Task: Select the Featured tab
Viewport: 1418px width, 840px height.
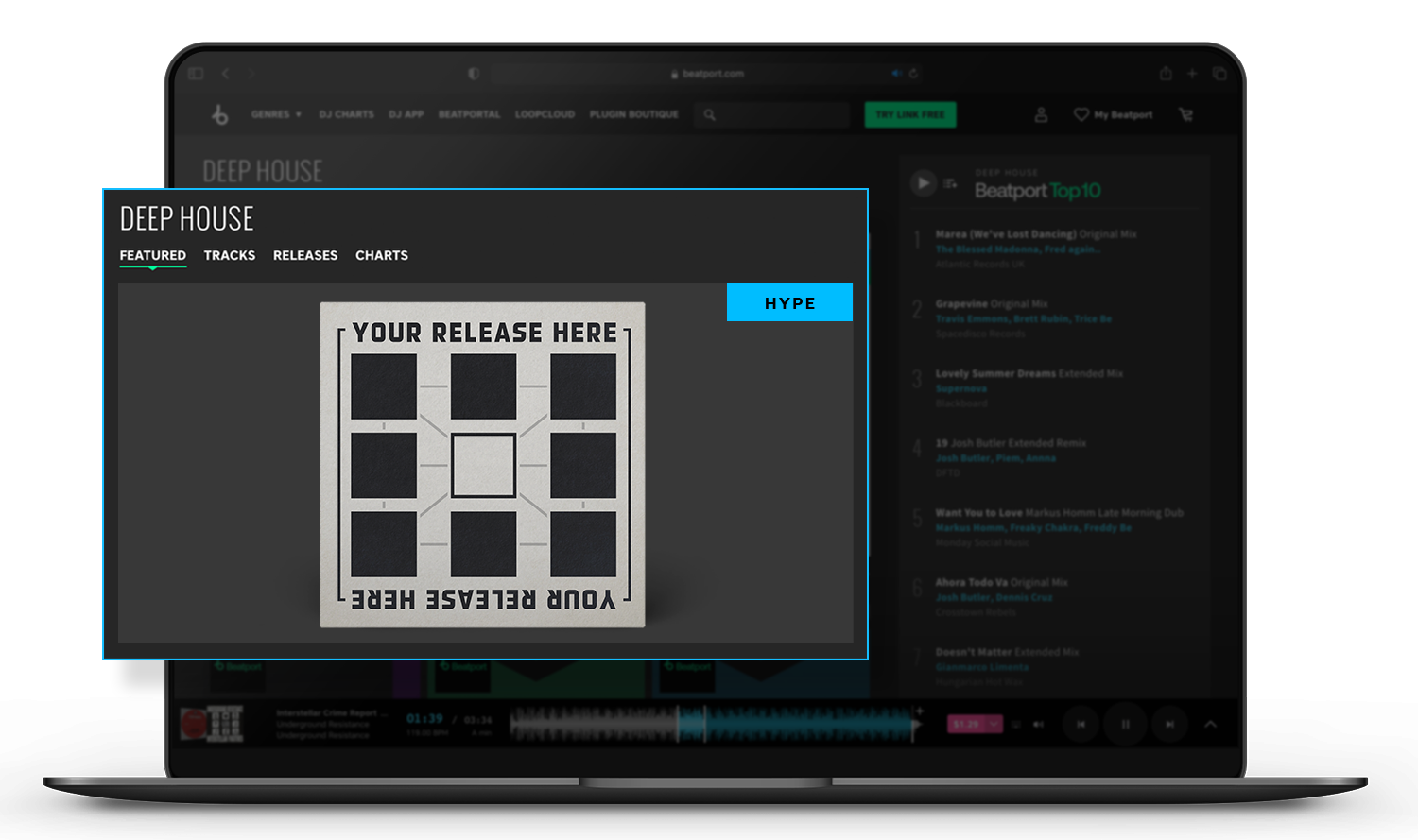Action: point(153,255)
